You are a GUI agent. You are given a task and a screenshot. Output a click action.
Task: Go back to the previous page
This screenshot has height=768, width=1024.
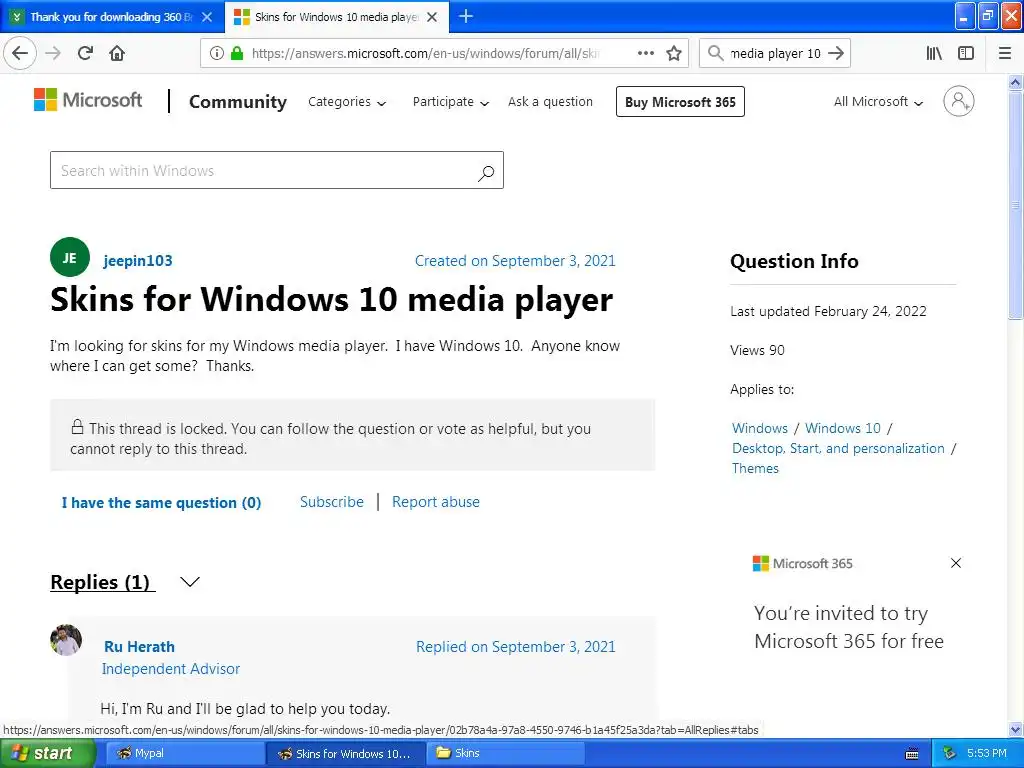pyautogui.click(x=20, y=53)
